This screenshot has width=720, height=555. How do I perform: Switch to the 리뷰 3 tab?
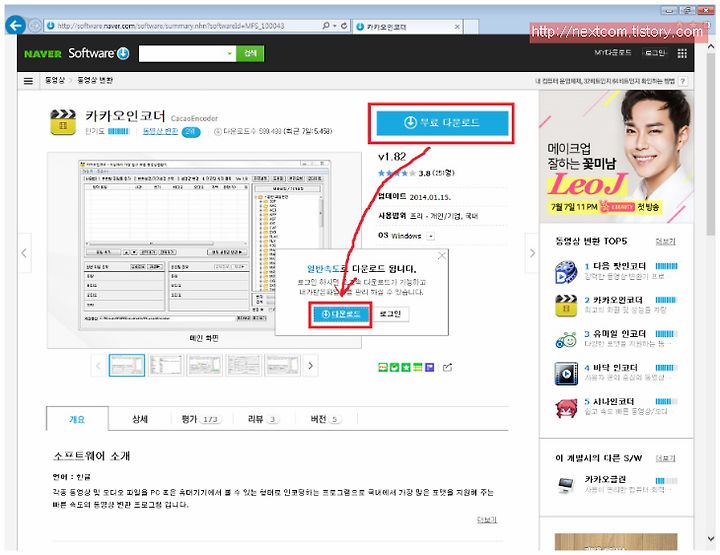(263, 419)
